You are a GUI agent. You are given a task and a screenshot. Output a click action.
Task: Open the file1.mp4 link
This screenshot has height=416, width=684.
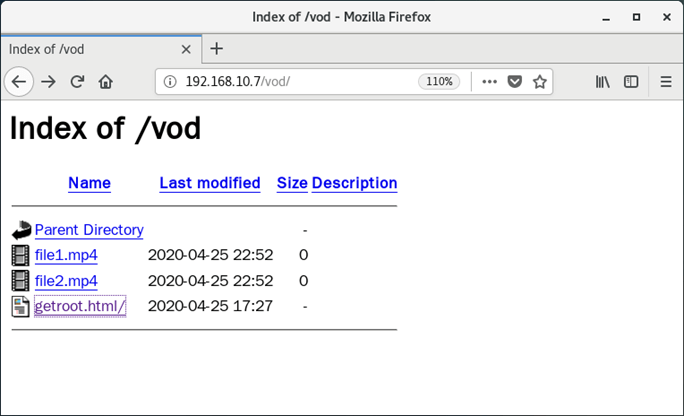coord(66,255)
